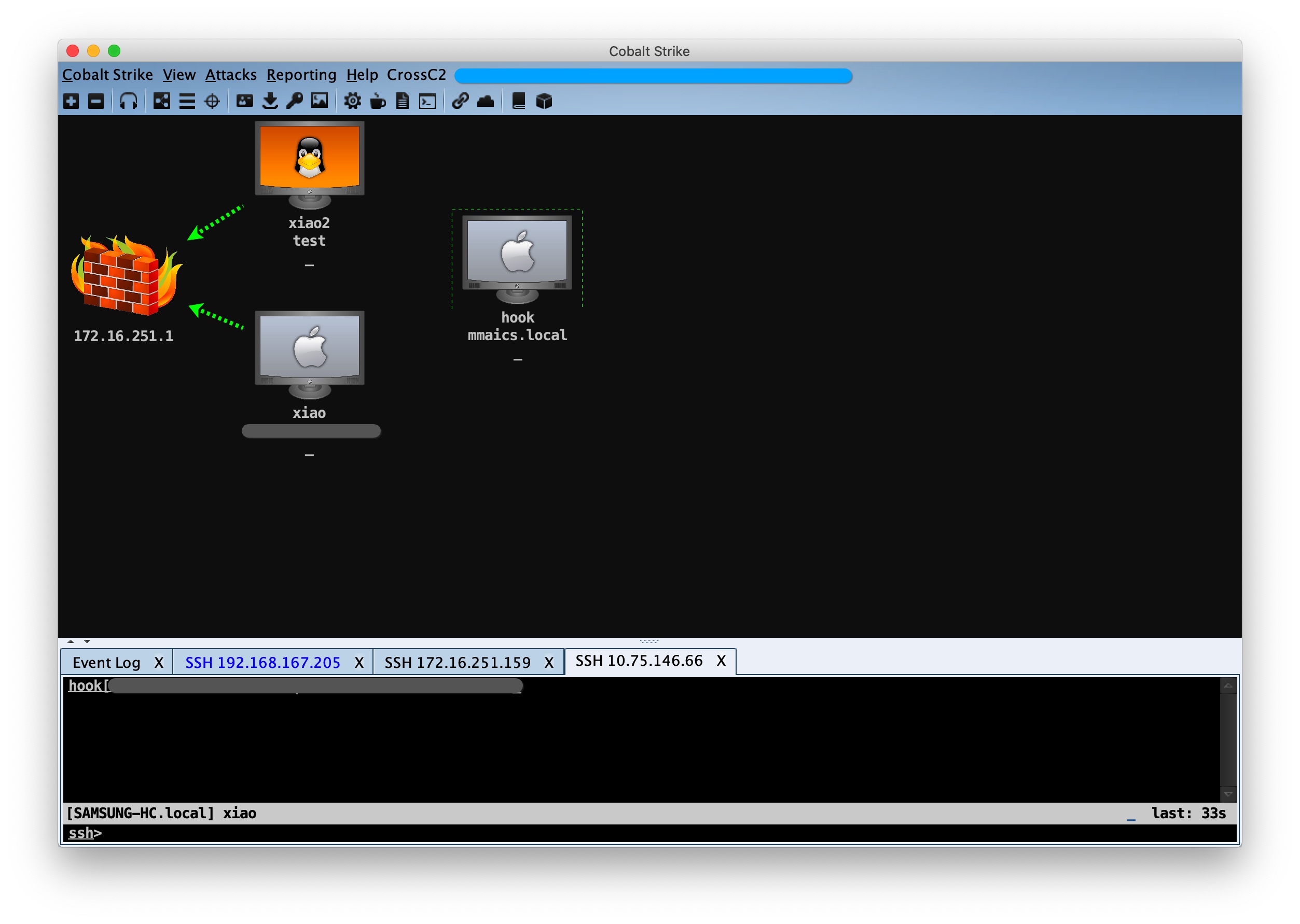Image resolution: width=1300 pixels, height=924 pixels.
Task: Open listeners via the headphones icon
Action: coord(129,101)
